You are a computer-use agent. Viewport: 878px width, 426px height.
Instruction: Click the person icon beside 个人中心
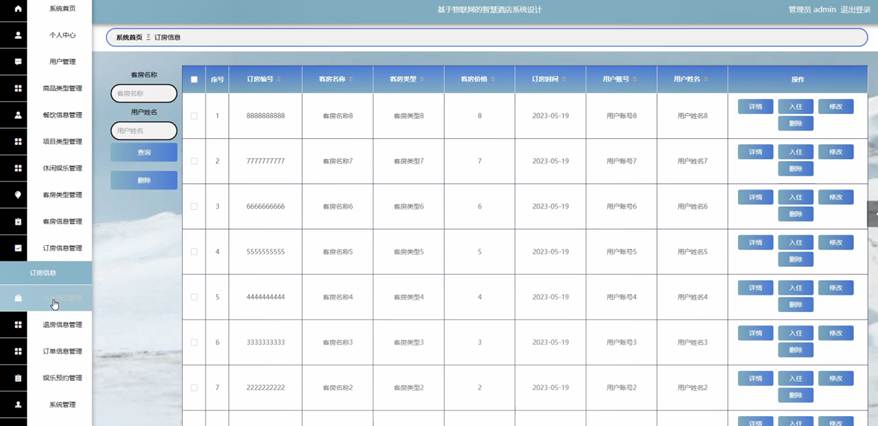coord(18,35)
